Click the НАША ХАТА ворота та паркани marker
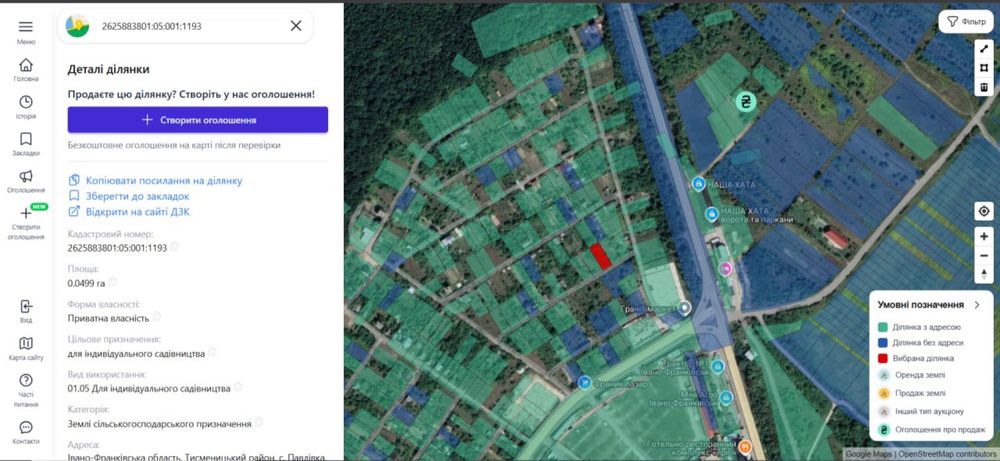 (x=711, y=214)
